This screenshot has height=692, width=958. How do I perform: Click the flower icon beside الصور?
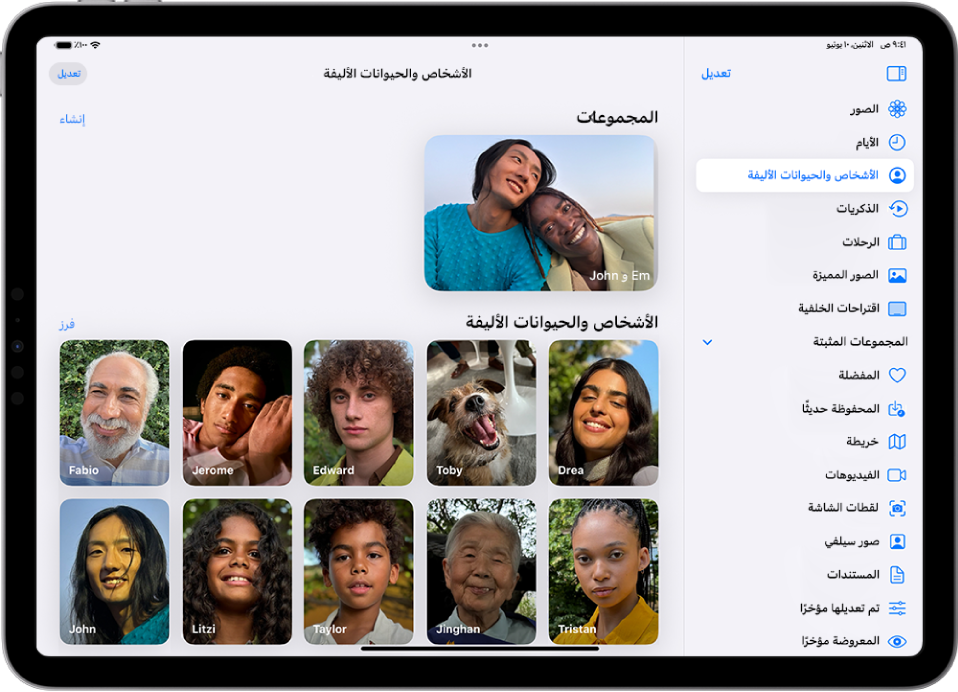[897, 109]
